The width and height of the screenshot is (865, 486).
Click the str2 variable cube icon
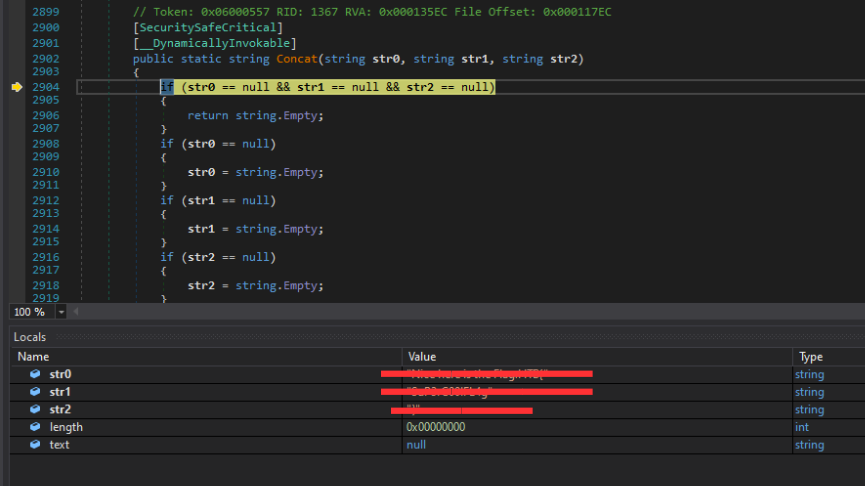click(x=35, y=410)
